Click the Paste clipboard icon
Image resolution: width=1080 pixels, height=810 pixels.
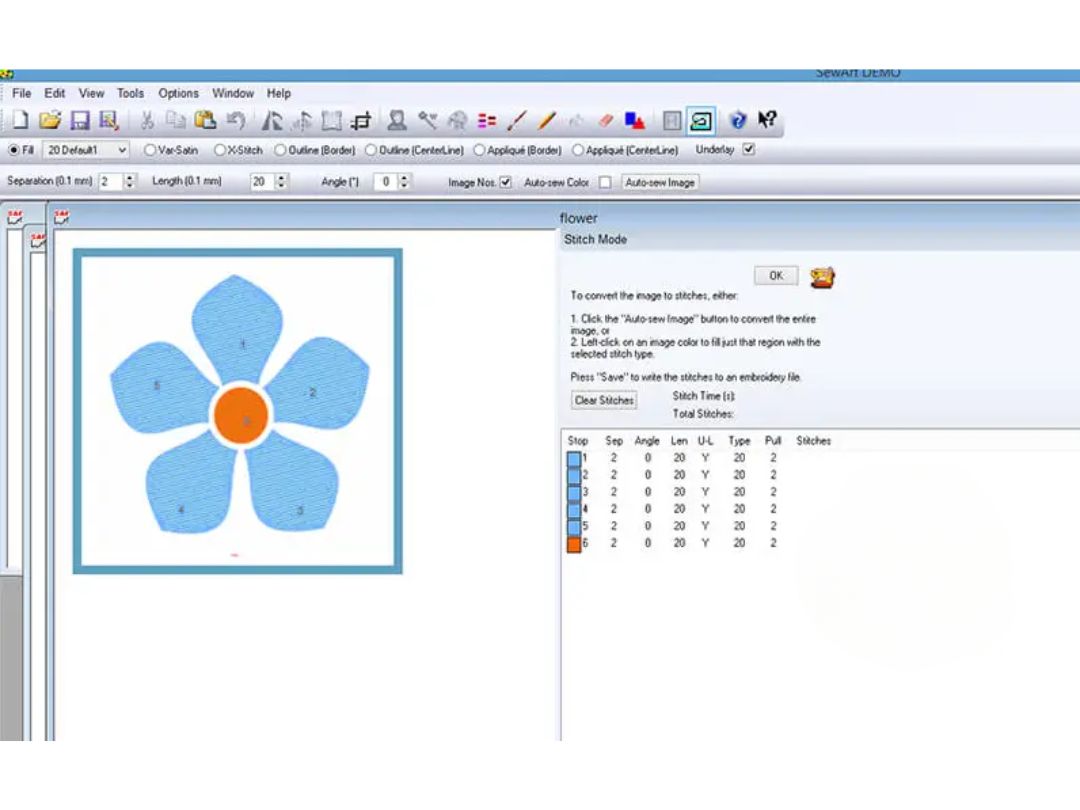tap(205, 121)
